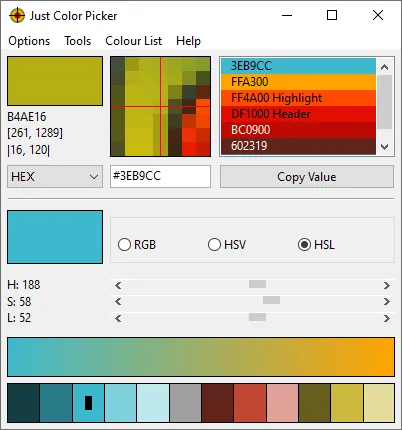Viewport: 402px width, 430px height.
Task: Select FF4A00 Highlight in the colour list
Action: pos(298,98)
